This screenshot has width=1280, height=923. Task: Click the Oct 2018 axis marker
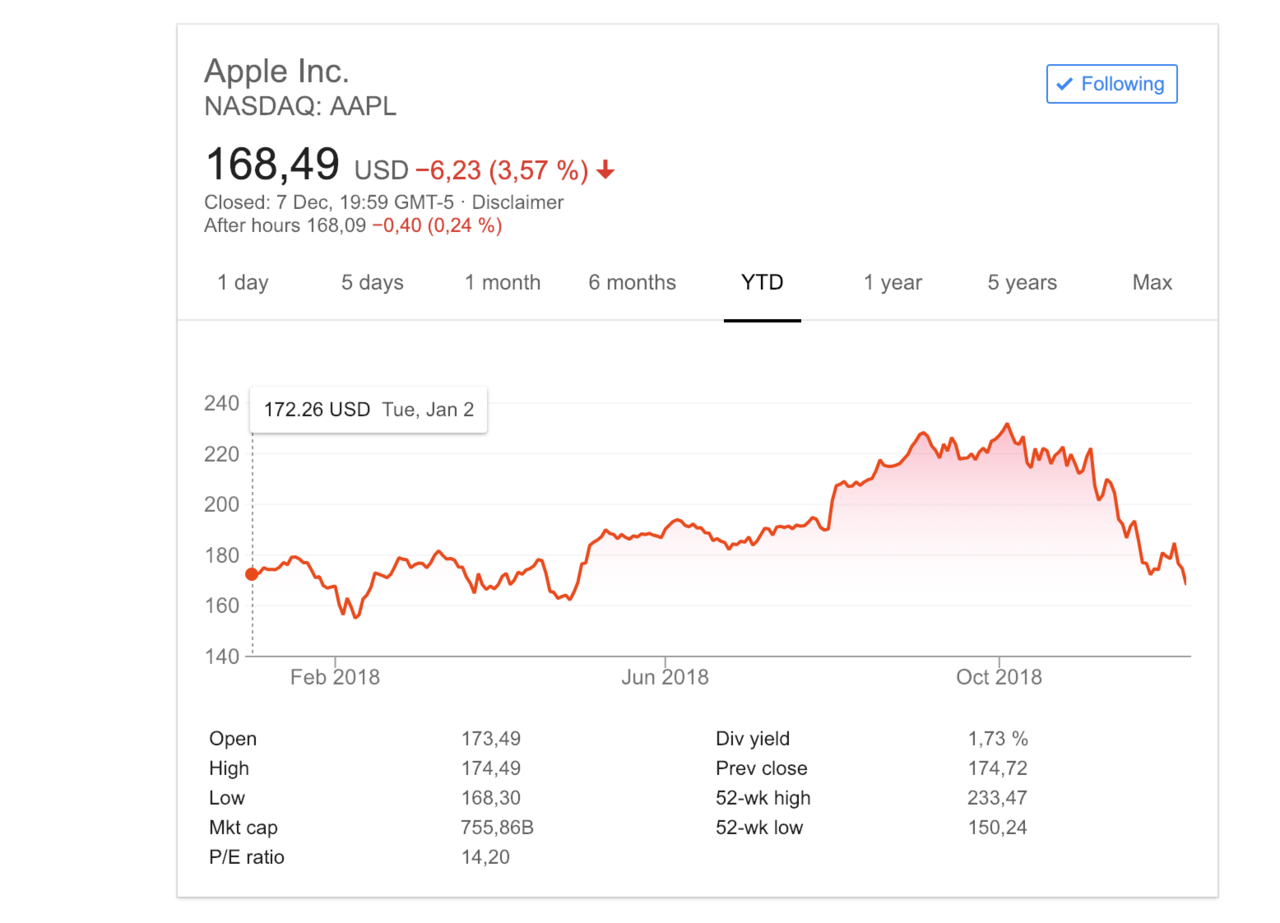click(999, 677)
